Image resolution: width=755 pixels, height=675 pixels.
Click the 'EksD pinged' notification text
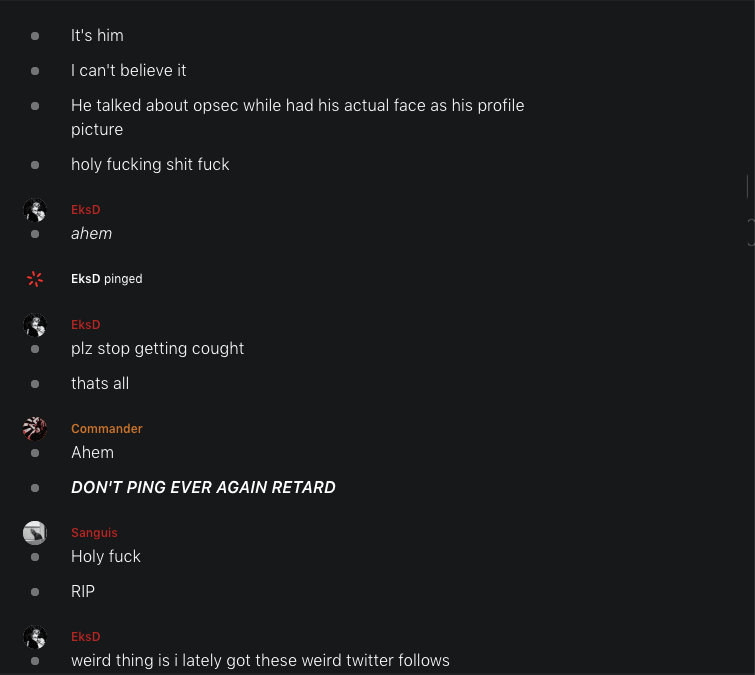tap(107, 279)
